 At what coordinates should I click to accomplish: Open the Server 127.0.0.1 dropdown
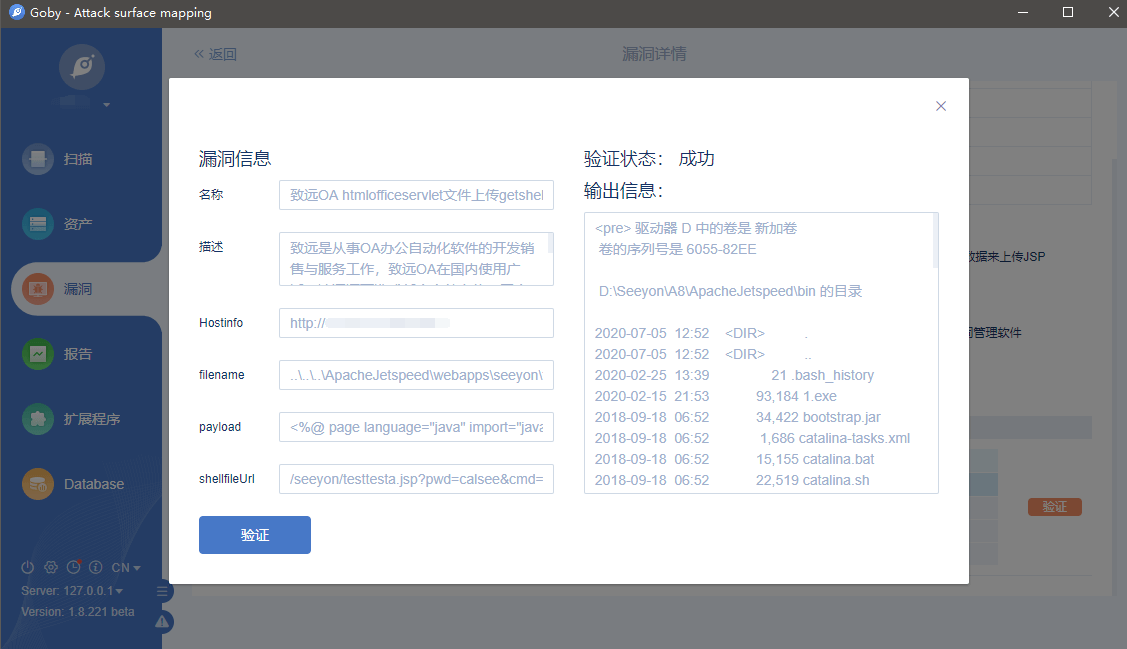coord(72,591)
